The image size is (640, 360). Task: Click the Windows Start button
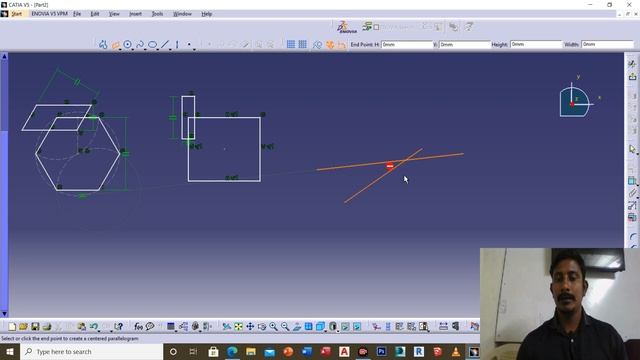point(10,351)
